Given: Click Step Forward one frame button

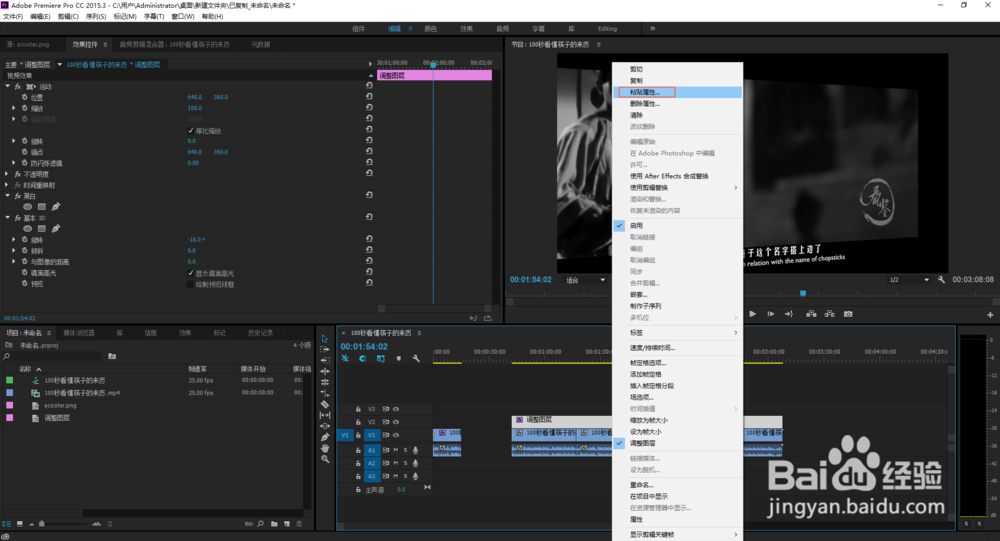Looking at the screenshot, I should (x=770, y=314).
